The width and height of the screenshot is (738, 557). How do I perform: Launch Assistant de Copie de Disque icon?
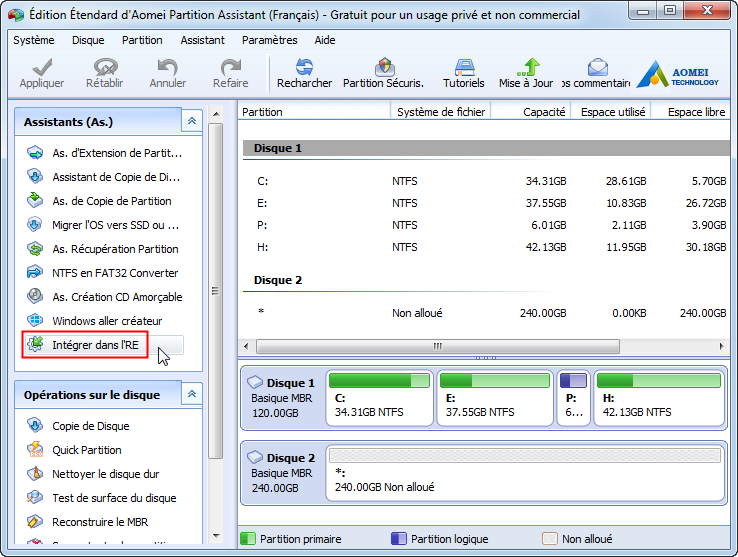(x=35, y=177)
